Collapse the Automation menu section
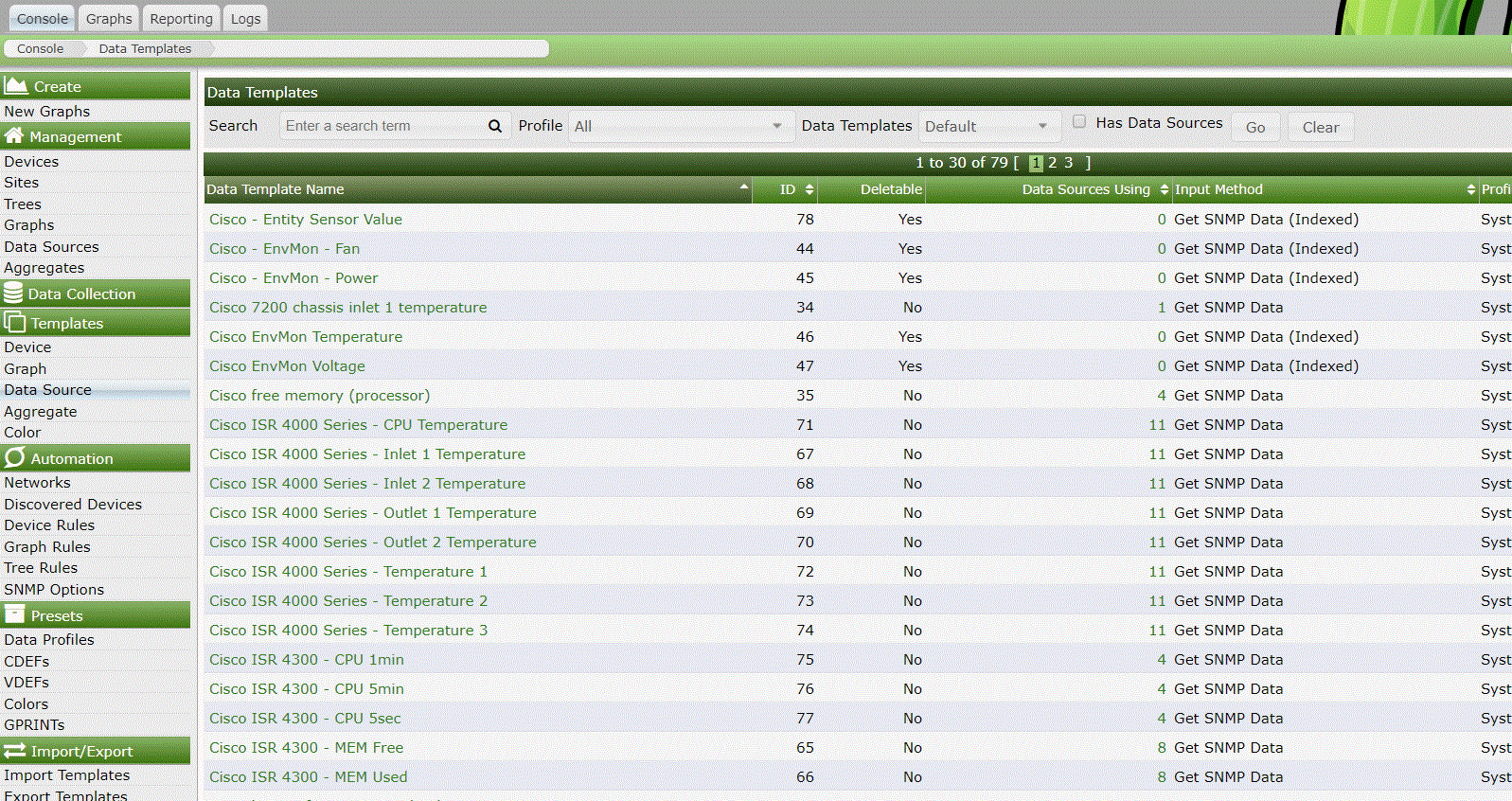The height and width of the screenshot is (801, 1512). 95,458
